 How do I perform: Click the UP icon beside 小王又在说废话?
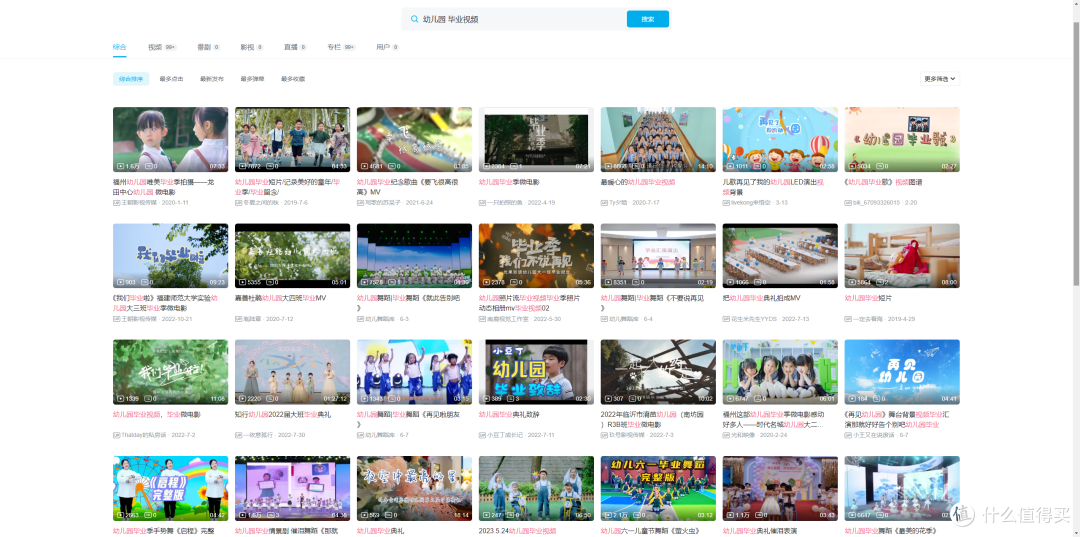coord(848,435)
